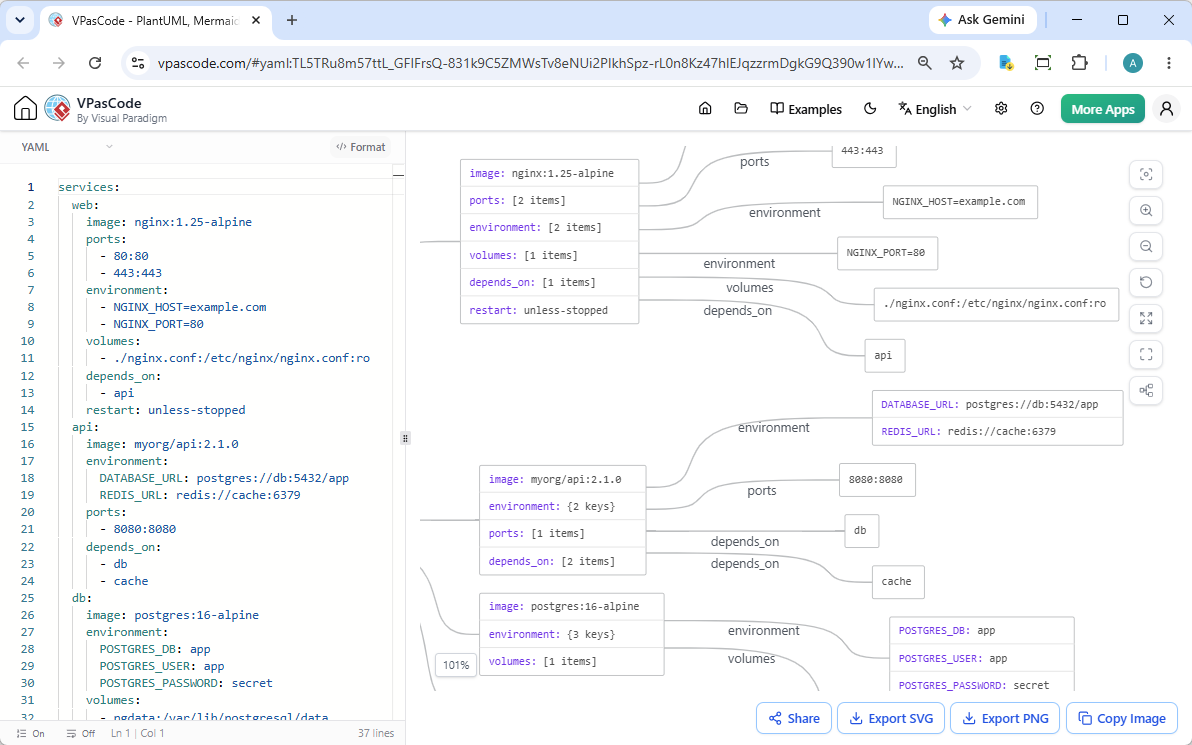Toggle line numbers On in status bar
The height and width of the screenshot is (745, 1192).
(30, 734)
